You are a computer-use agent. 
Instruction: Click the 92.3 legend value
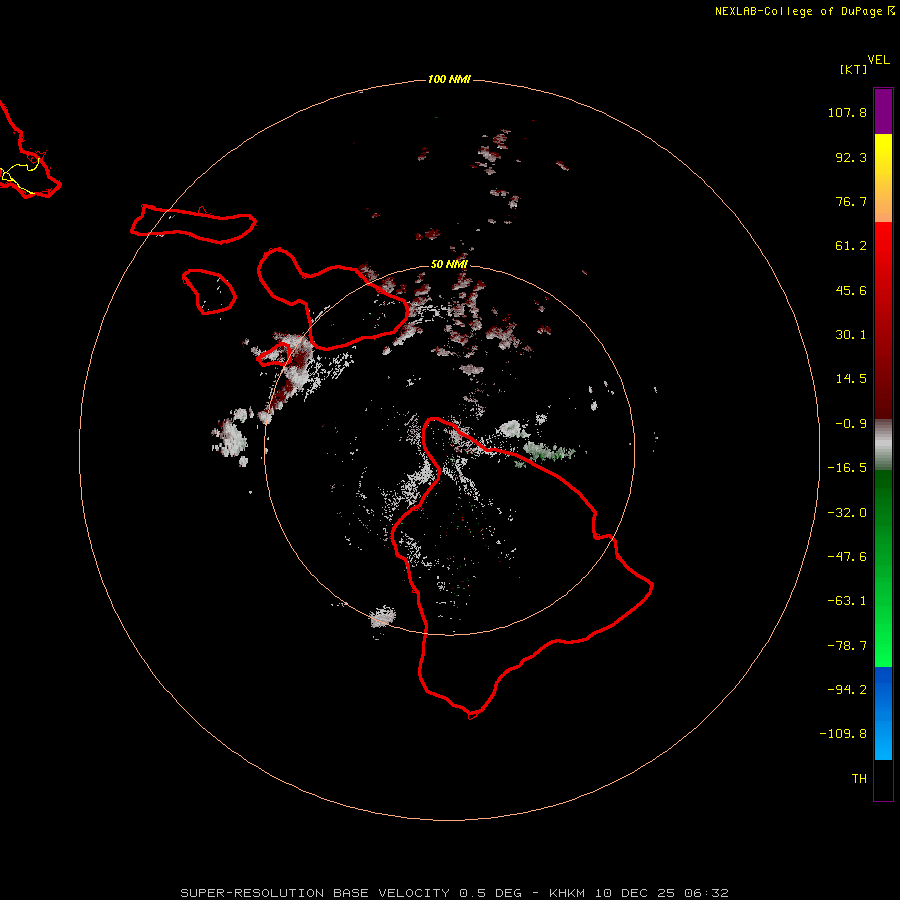pos(851,157)
